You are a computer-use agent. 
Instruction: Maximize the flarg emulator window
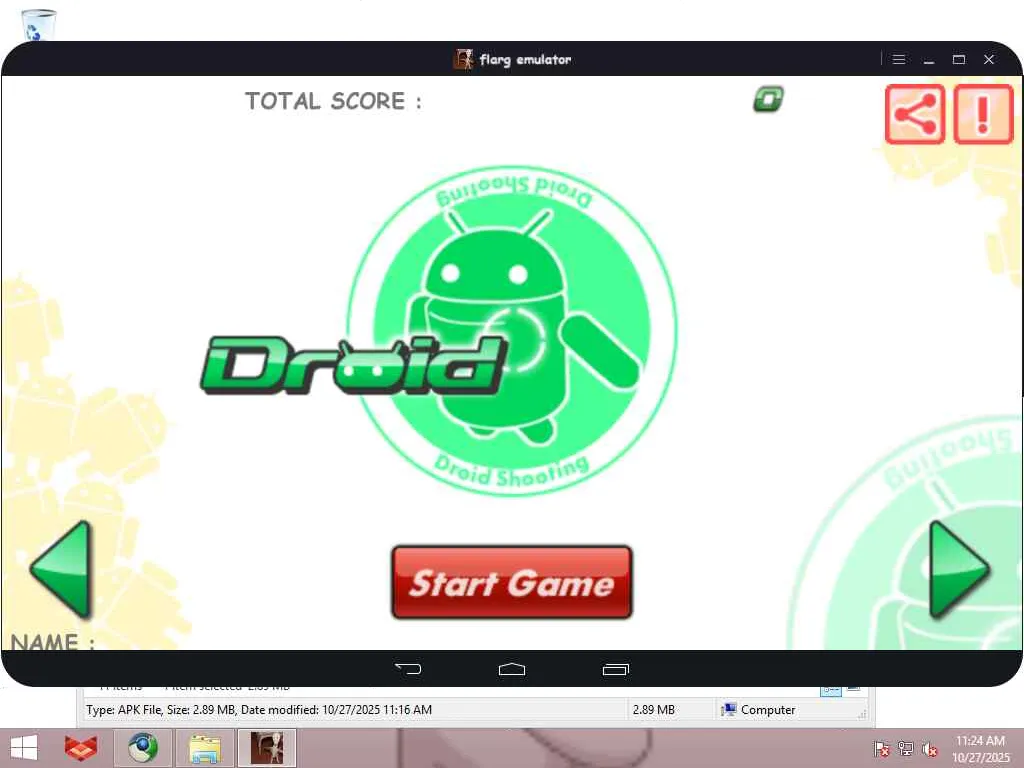(x=959, y=59)
